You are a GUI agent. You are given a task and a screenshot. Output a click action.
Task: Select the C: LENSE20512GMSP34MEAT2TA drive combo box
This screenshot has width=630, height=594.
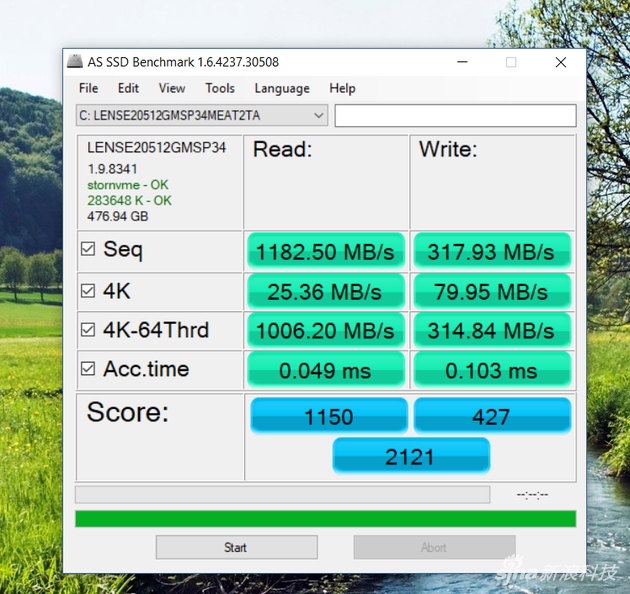202,116
